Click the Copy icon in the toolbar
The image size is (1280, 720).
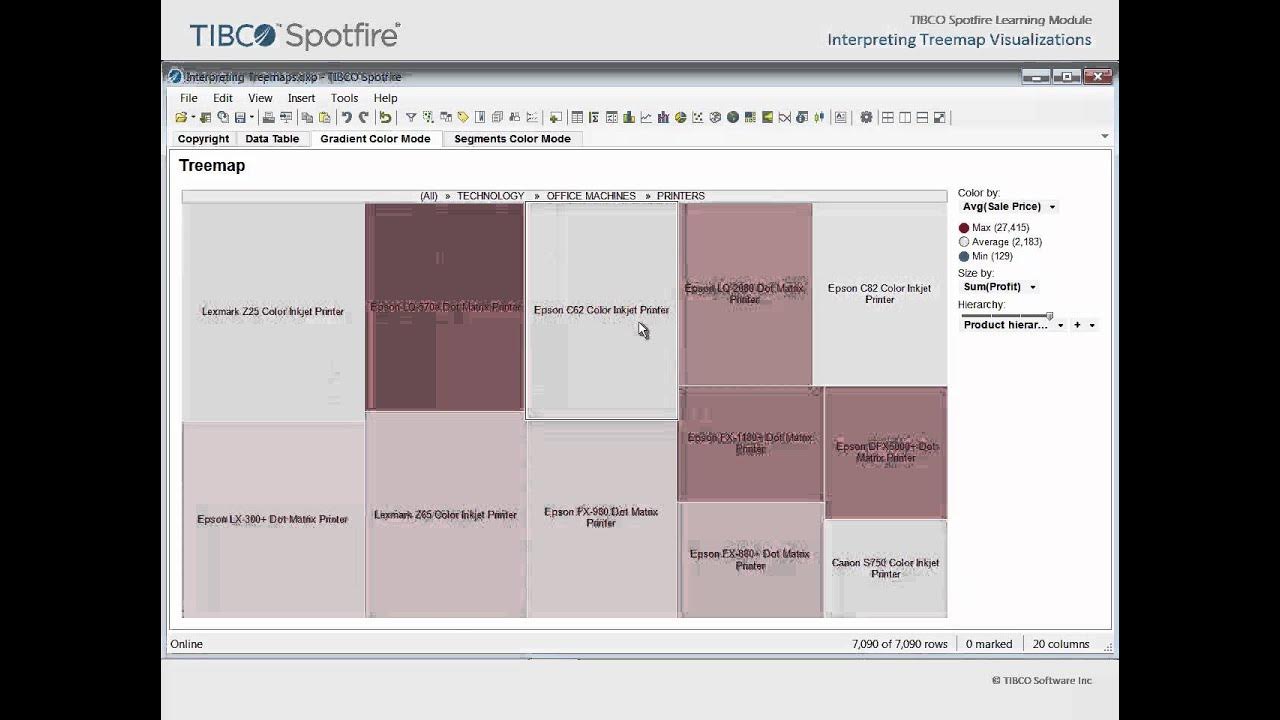click(307, 117)
